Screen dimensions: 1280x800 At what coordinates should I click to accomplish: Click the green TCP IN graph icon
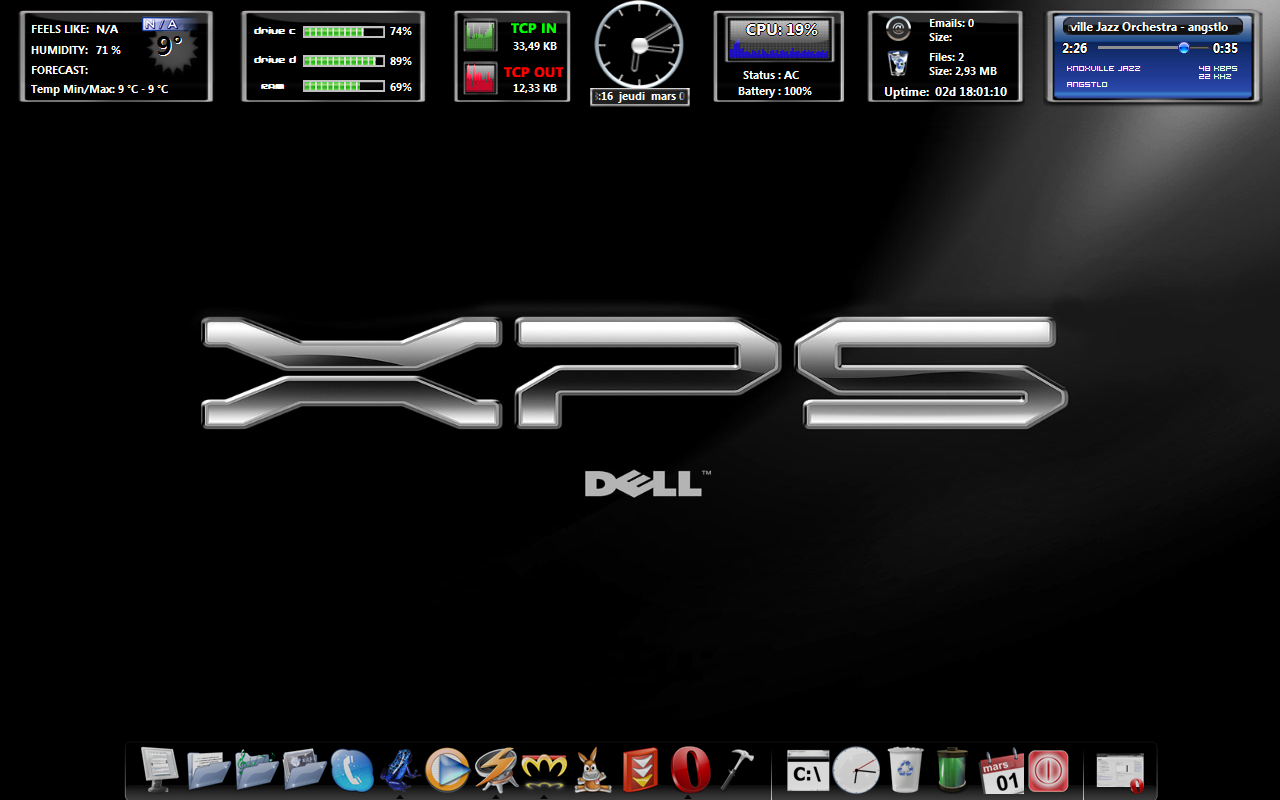click(481, 35)
